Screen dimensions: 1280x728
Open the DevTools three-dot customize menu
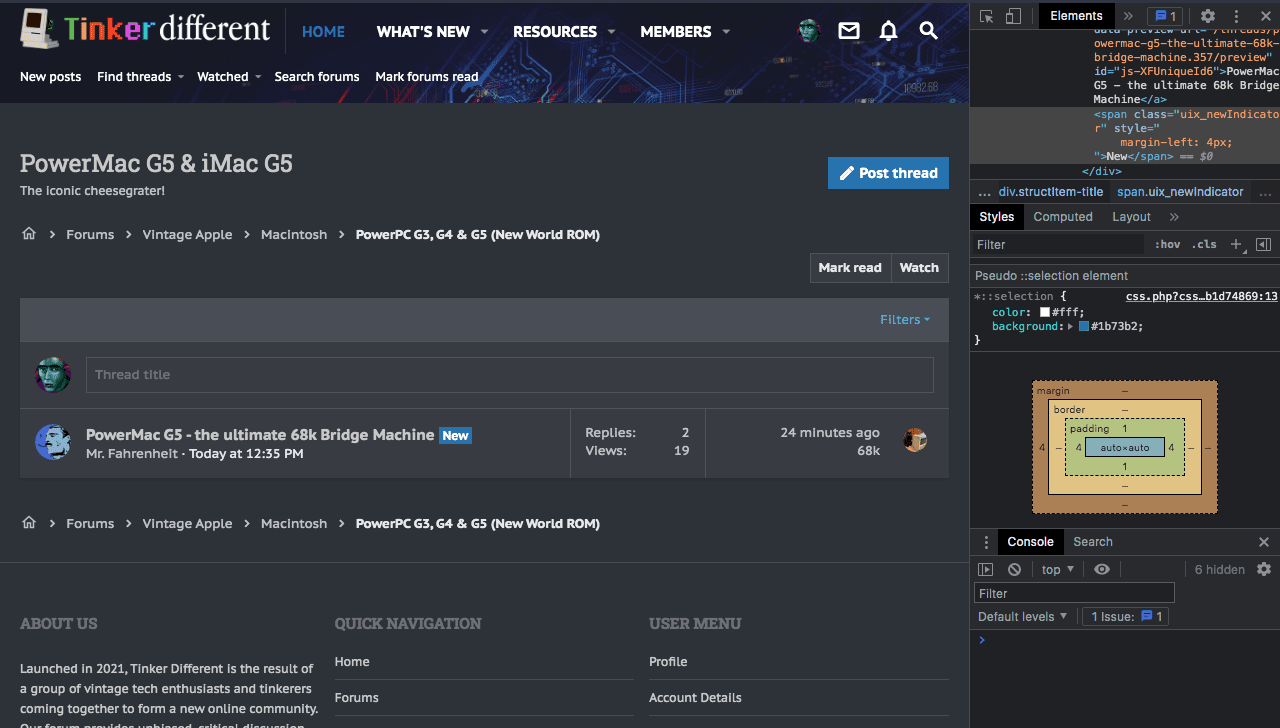pos(1235,16)
